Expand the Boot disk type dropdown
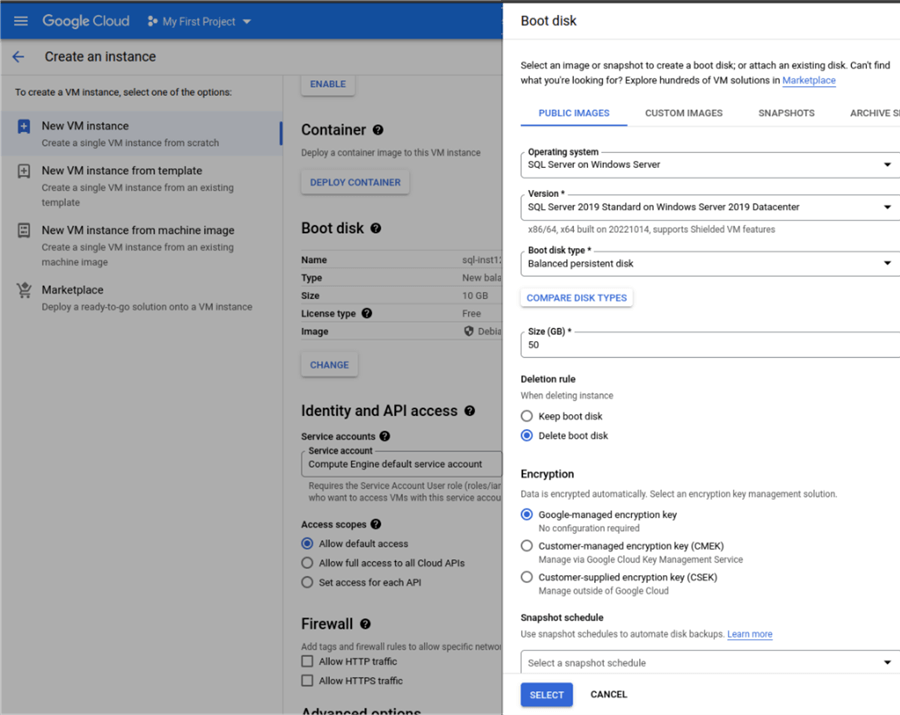Image resolution: width=900 pixels, height=715 pixels. point(710,263)
